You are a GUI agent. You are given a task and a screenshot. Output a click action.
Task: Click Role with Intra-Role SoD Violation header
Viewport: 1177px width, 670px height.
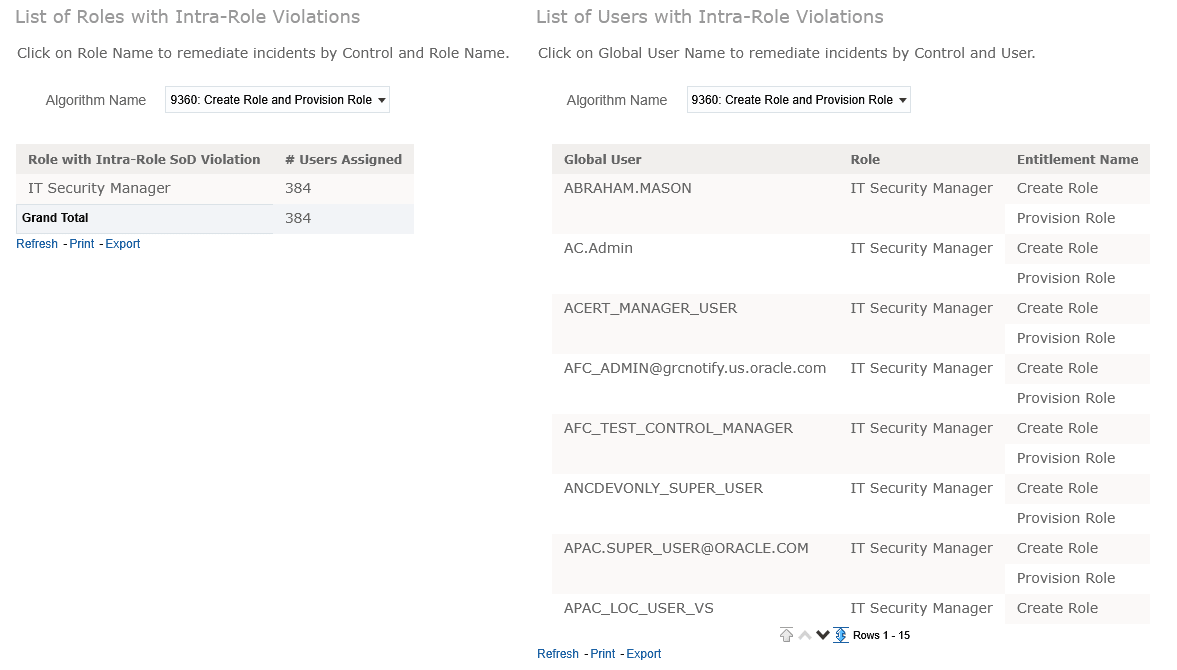tap(144, 159)
